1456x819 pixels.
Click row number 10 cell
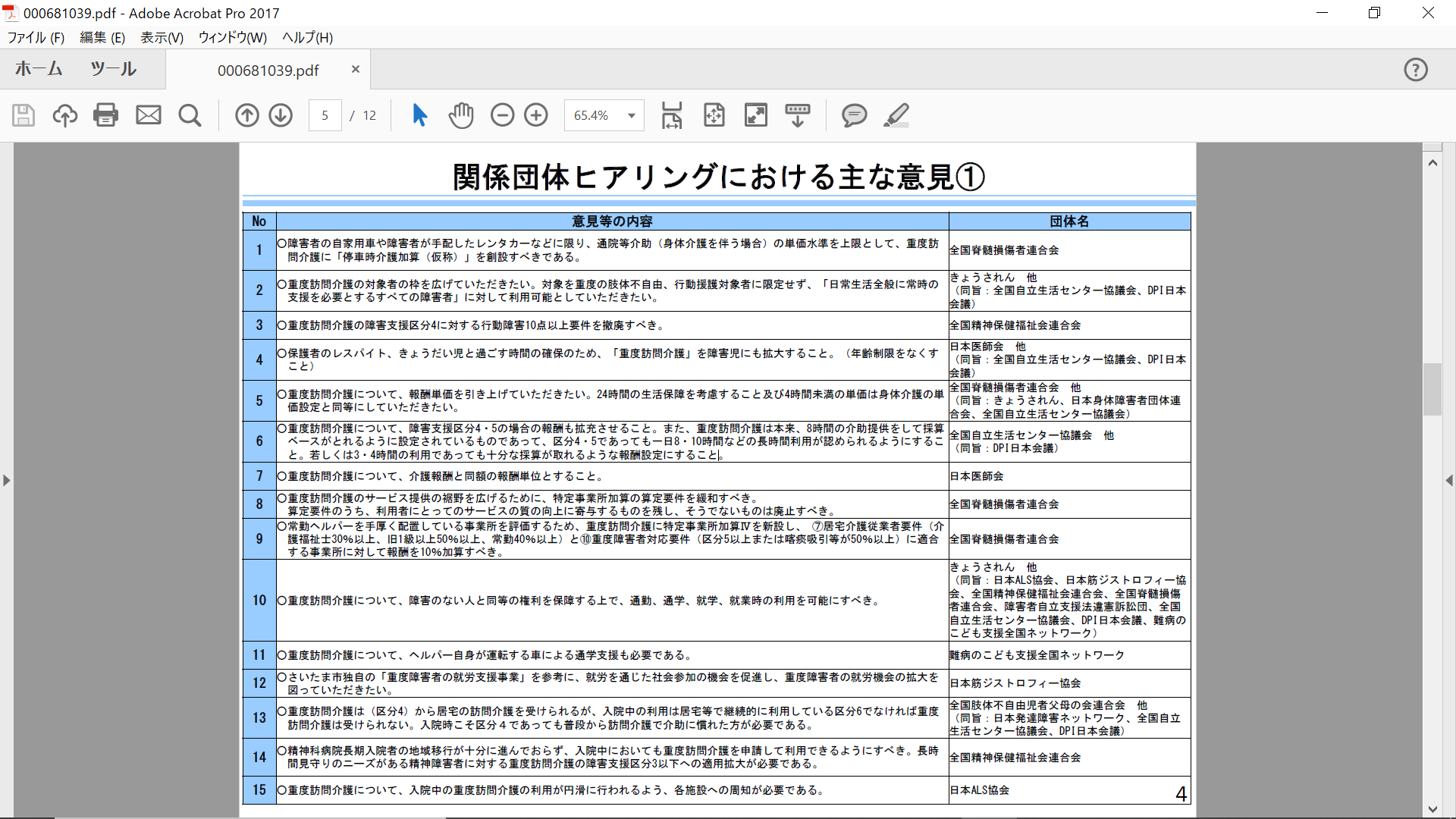(x=259, y=601)
